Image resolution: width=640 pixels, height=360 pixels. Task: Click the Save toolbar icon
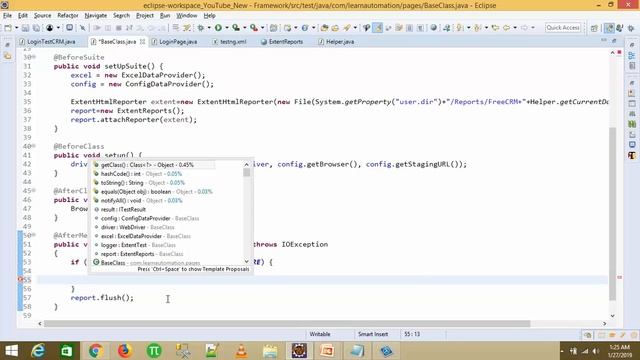click(x=25, y=28)
